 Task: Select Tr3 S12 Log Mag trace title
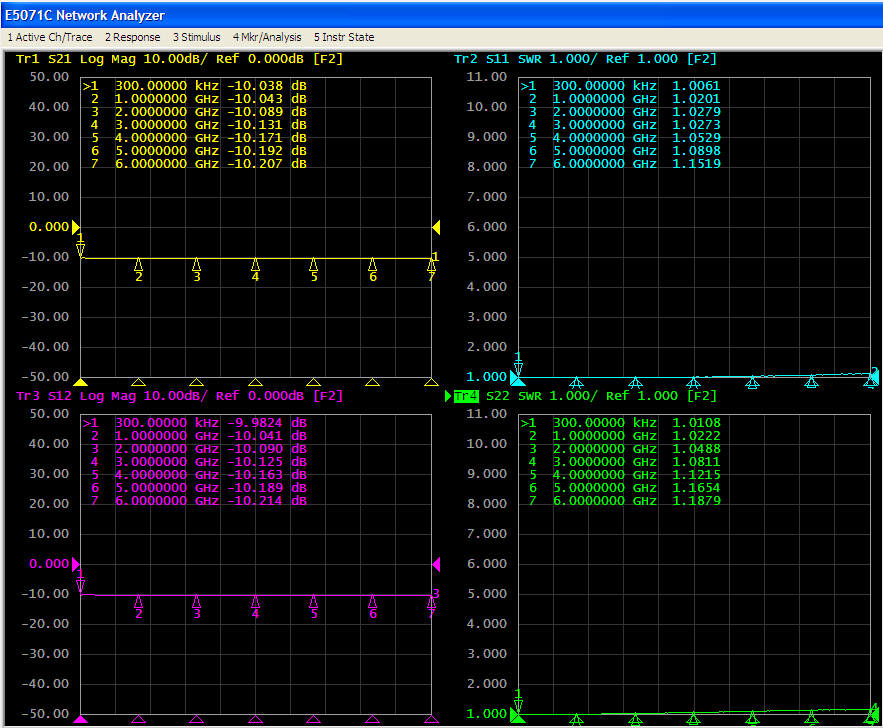(179, 396)
